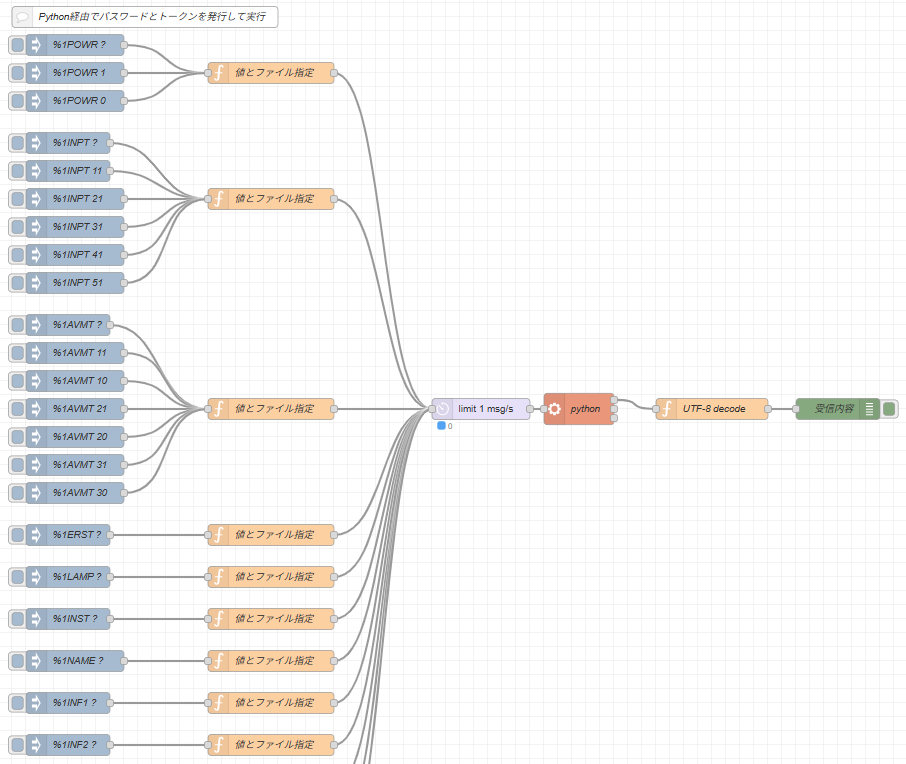Click the %1AVMT 11 inject arrow icon
The width and height of the screenshot is (906, 764).
point(36,353)
